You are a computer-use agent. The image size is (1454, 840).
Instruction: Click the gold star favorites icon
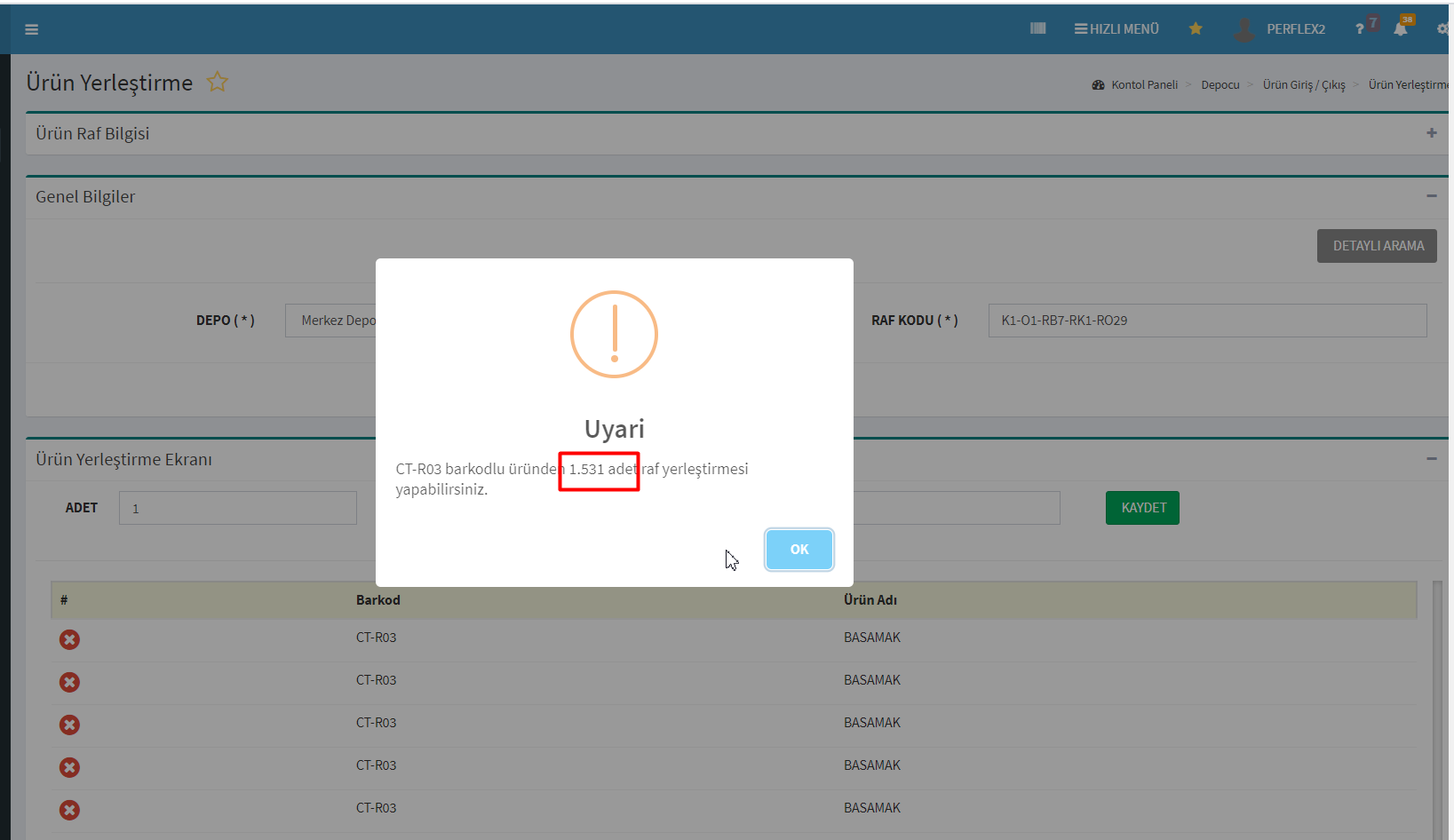click(1196, 28)
